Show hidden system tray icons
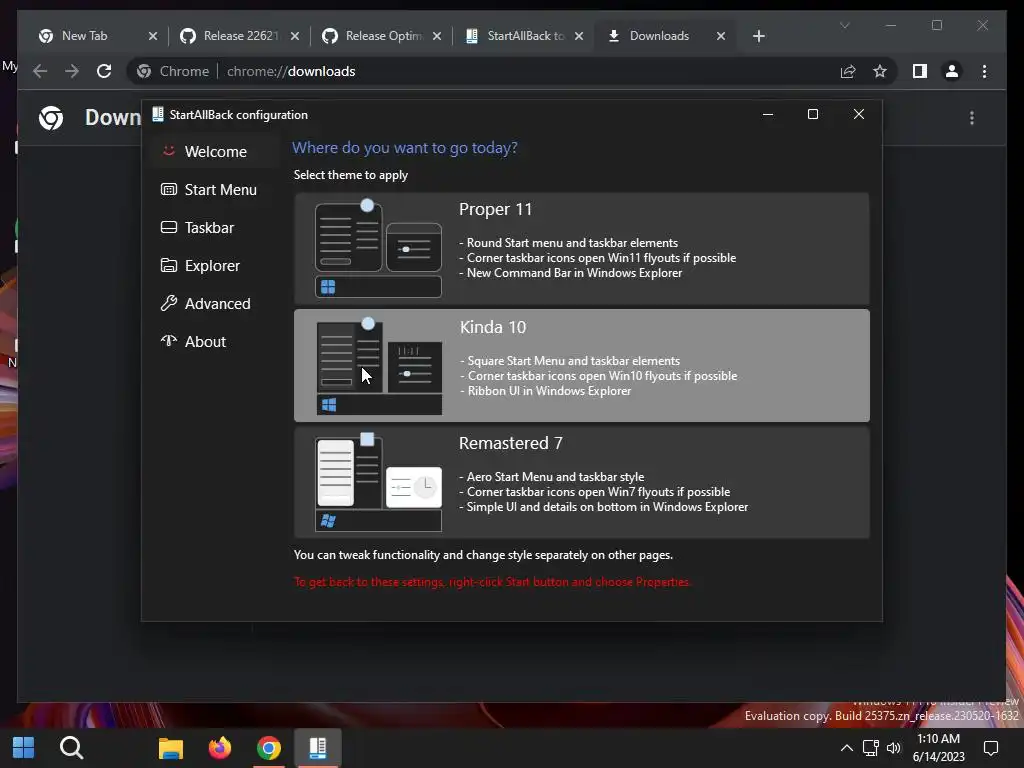 click(846, 748)
